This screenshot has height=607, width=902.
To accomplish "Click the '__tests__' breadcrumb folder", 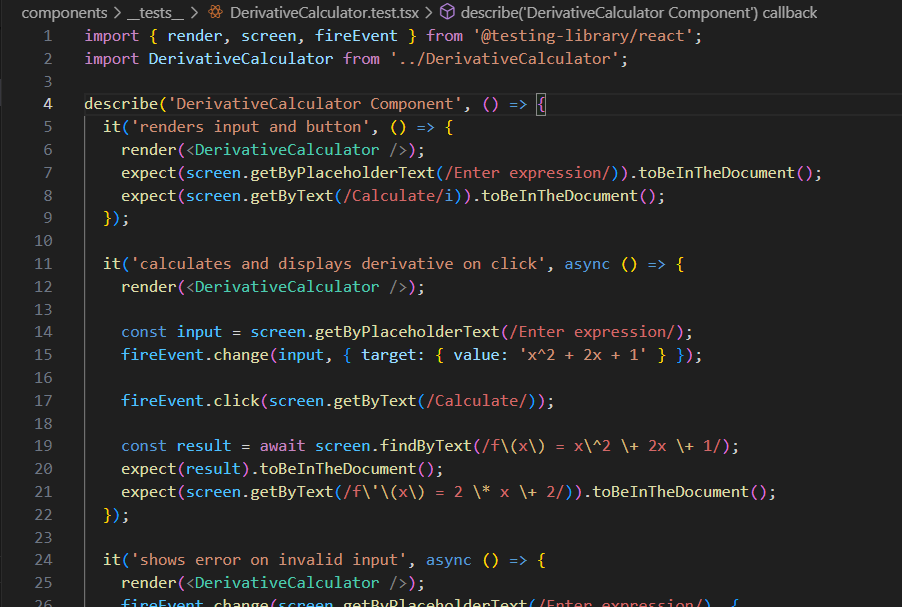I will tap(155, 13).
